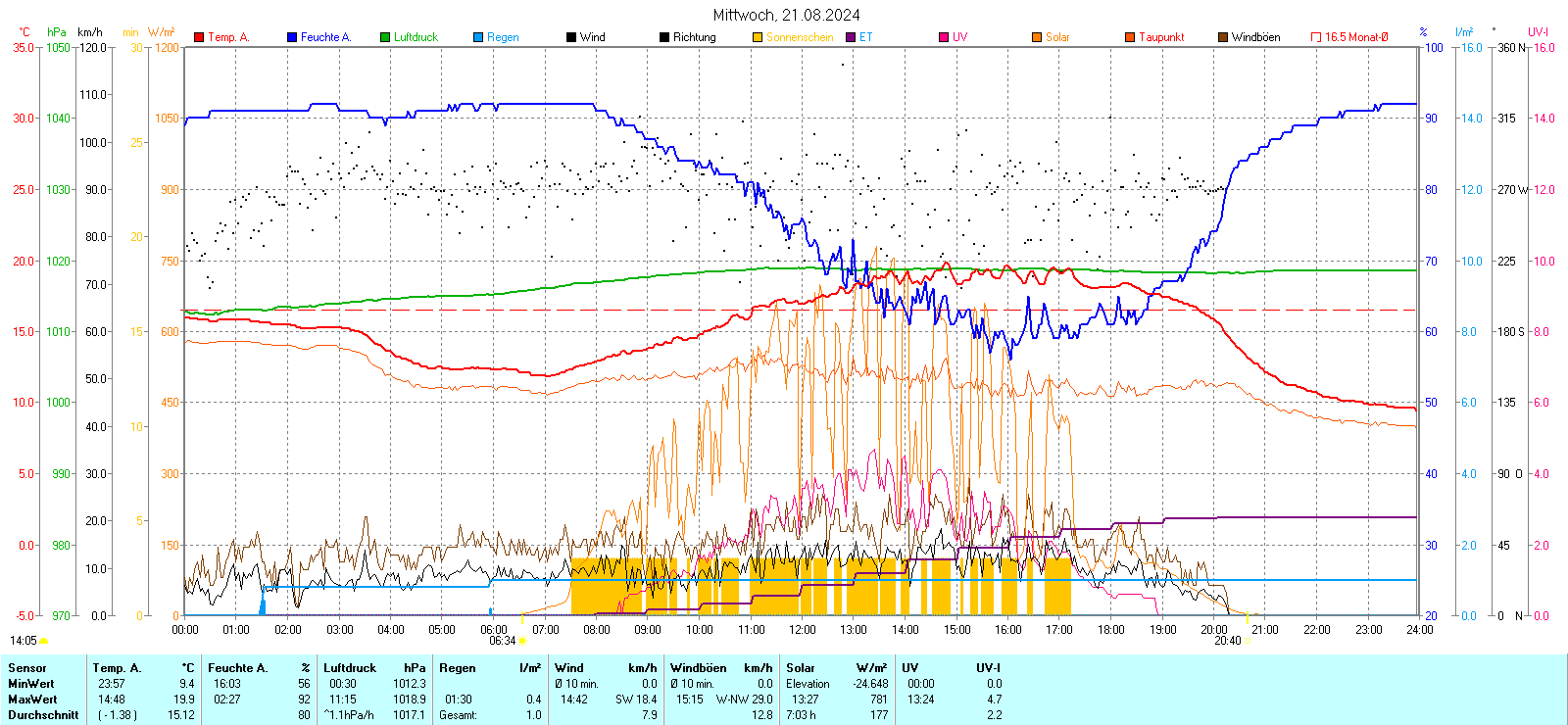The width and height of the screenshot is (1568, 725).
Task: Click the pink UV legend square
Action: coord(944,37)
